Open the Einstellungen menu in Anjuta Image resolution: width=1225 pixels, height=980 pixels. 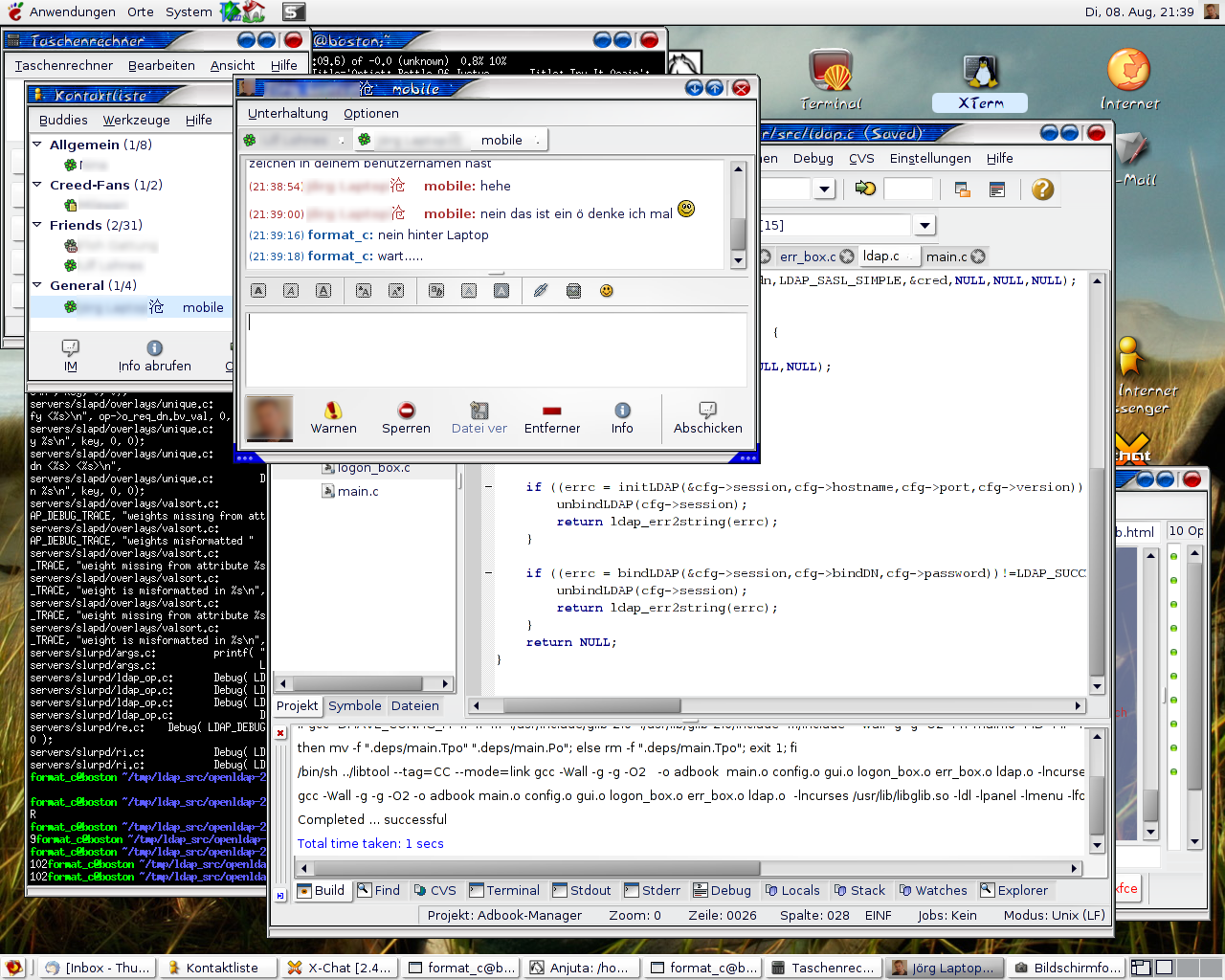[x=929, y=159]
